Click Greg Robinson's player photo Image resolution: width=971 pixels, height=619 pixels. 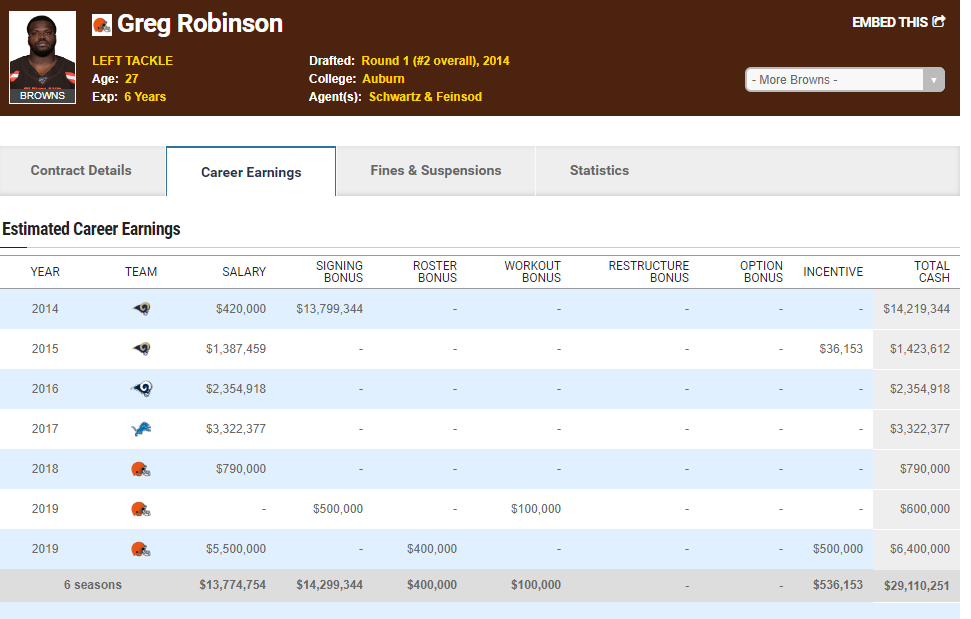coord(43,57)
